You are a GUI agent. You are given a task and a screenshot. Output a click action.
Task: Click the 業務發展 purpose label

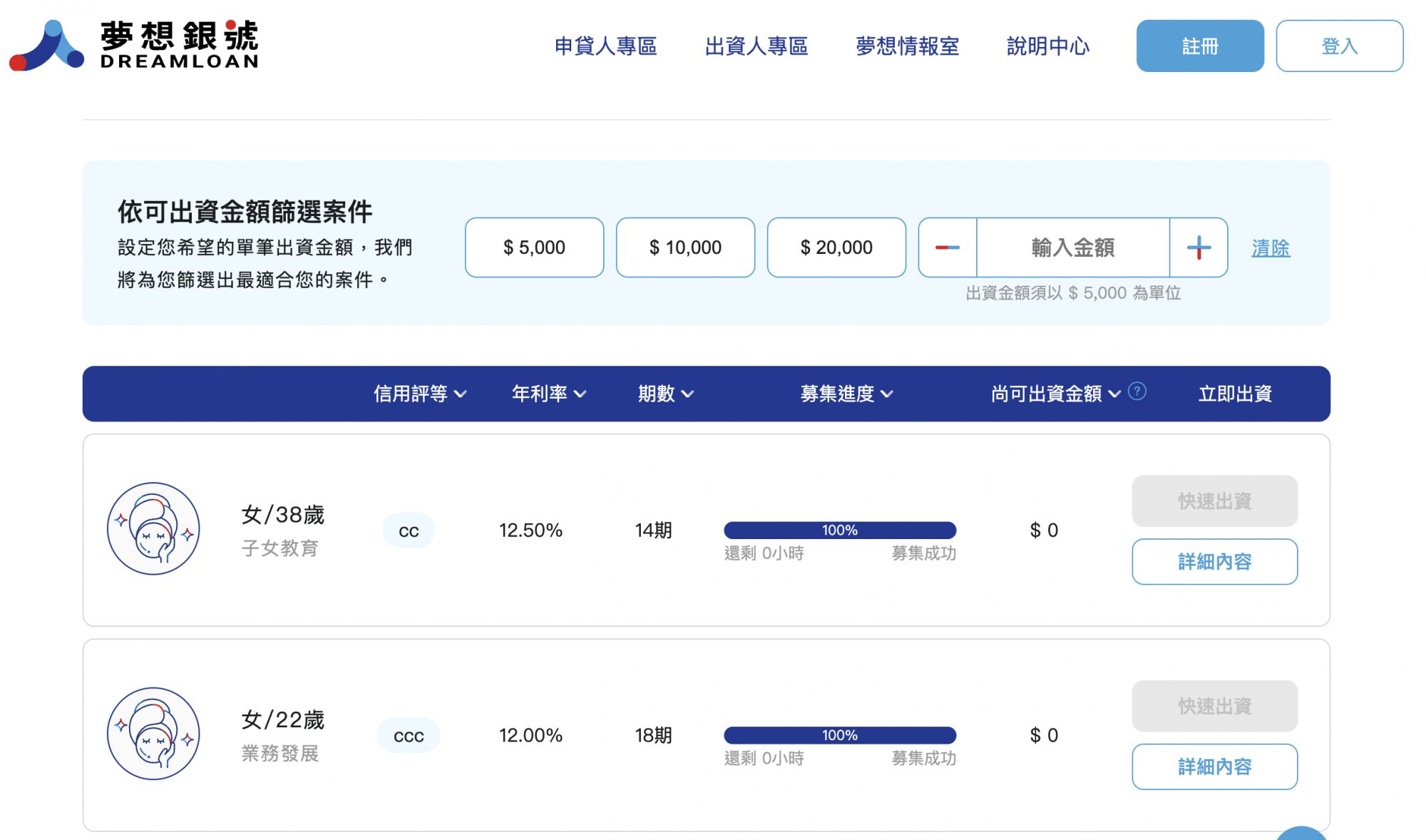(279, 754)
